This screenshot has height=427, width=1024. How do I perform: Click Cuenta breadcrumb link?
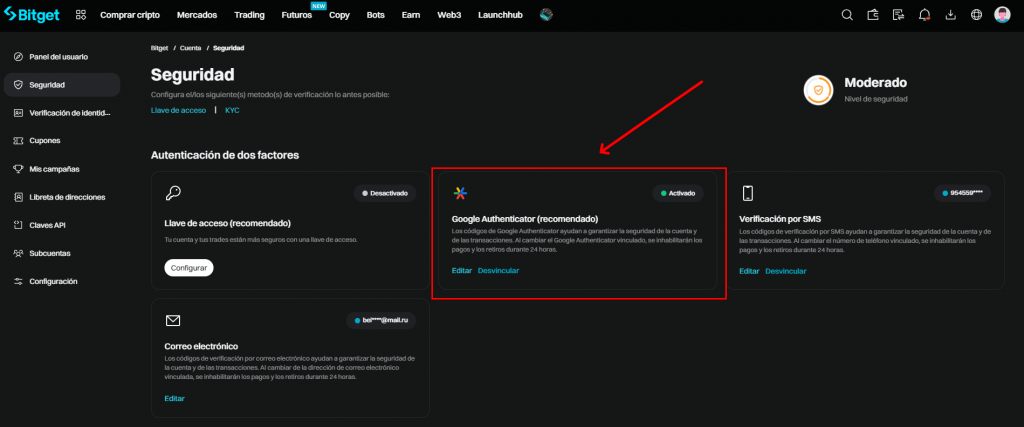click(191, 48)
